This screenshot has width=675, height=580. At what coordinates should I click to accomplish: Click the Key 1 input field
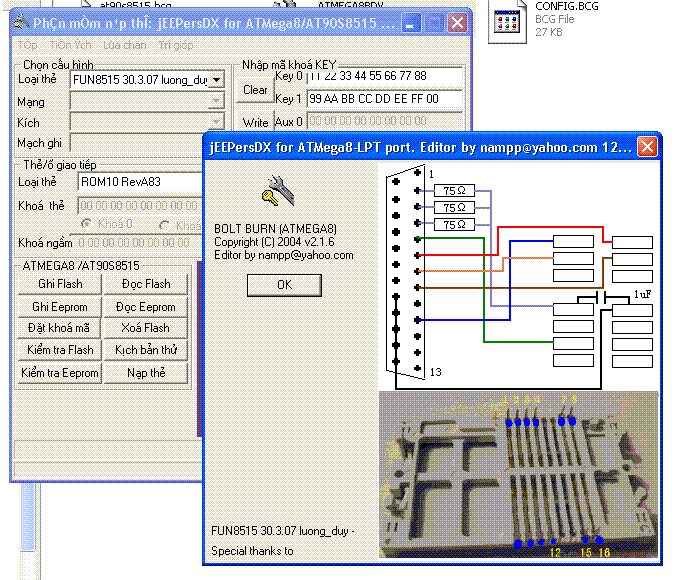point(385,99)
